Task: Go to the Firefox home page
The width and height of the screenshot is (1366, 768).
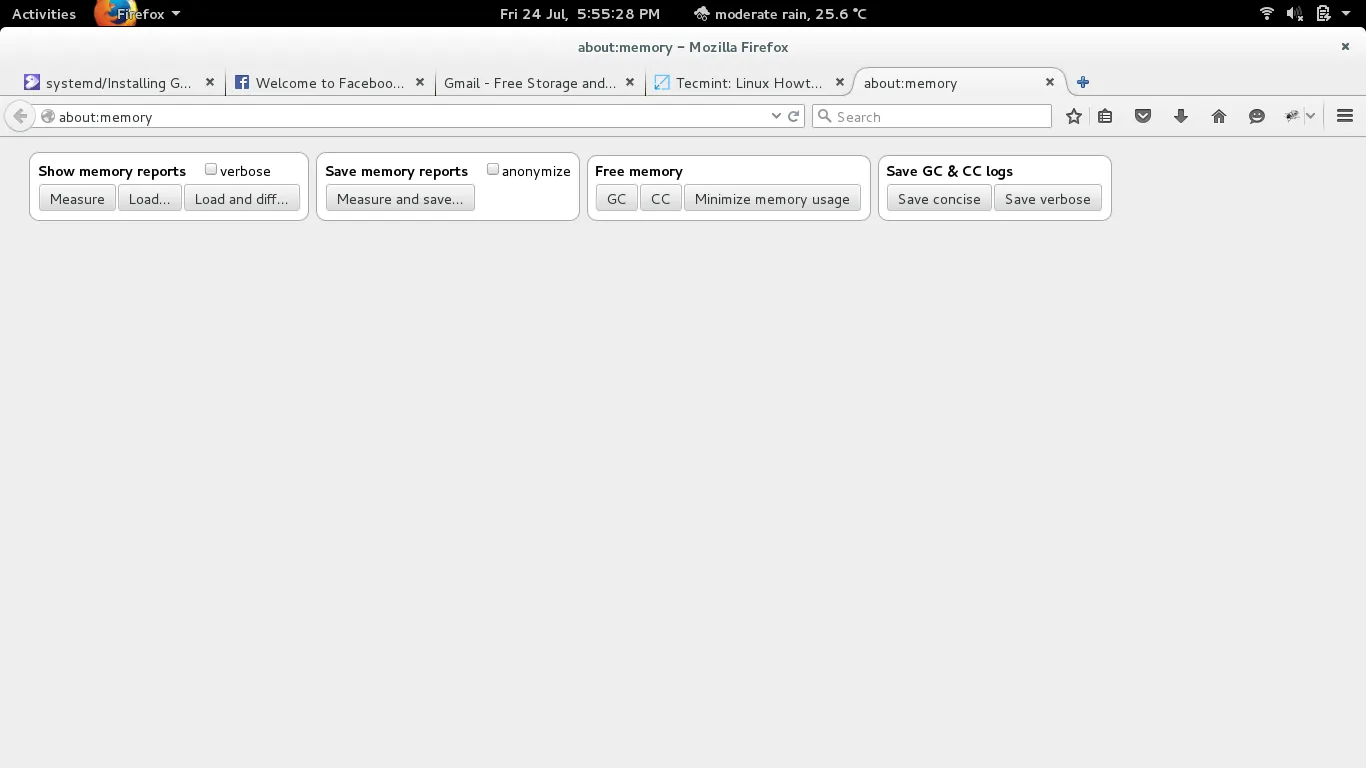Action: click(1219, 116)
